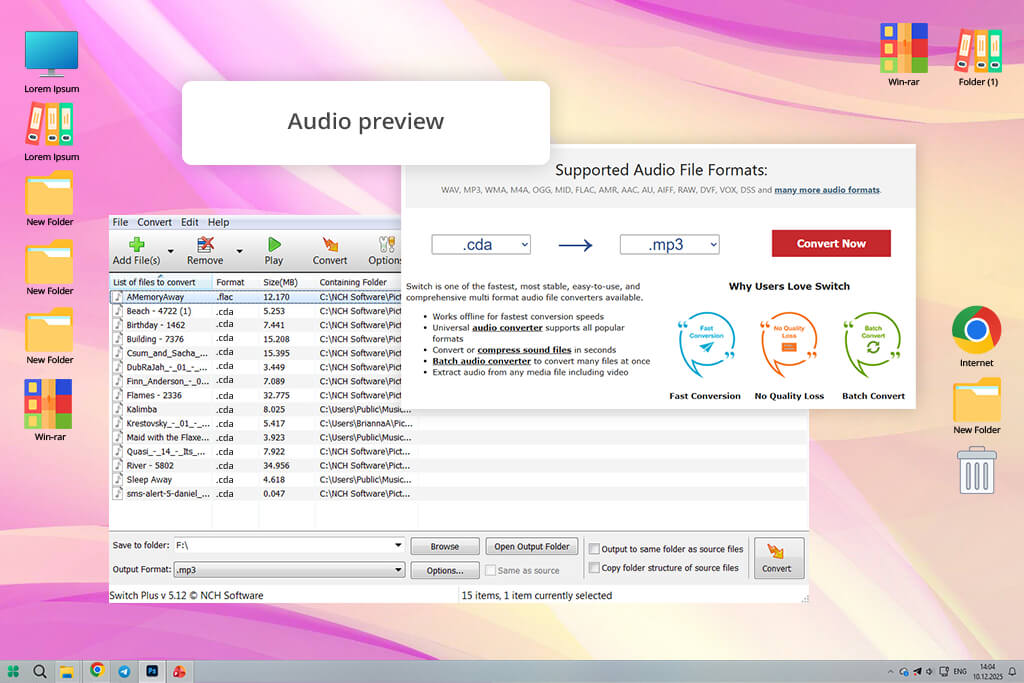Open the .cda source format dropdown
This screenshot has width=1024, height=683.
pyautogui.click(x=481, y=245)
